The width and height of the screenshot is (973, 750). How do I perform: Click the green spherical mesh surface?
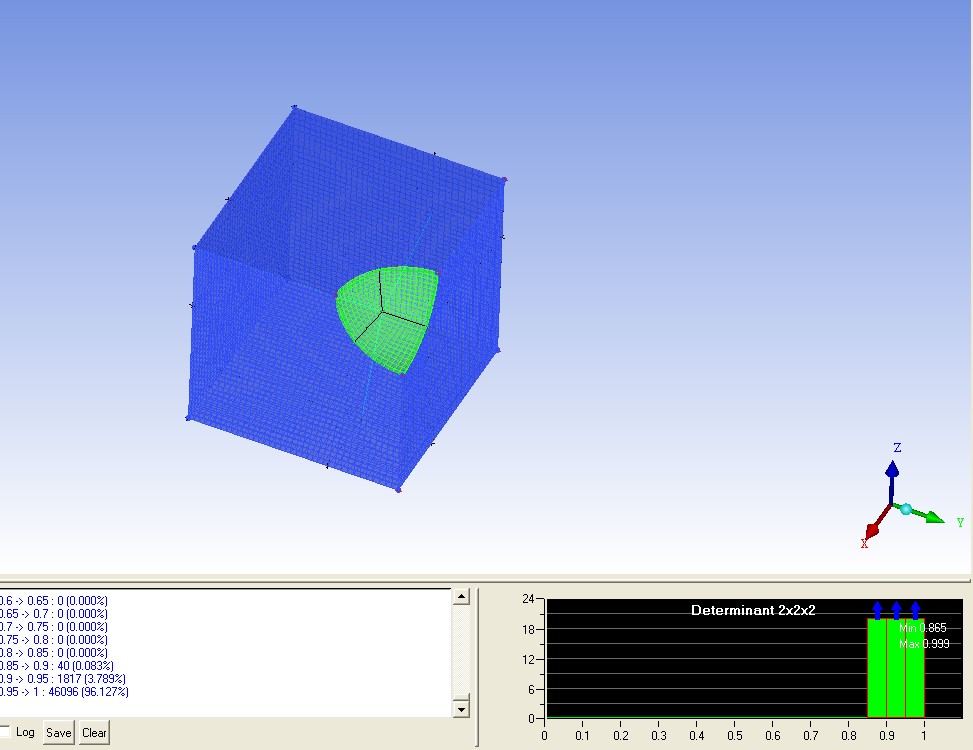click(x=400, y=300)
